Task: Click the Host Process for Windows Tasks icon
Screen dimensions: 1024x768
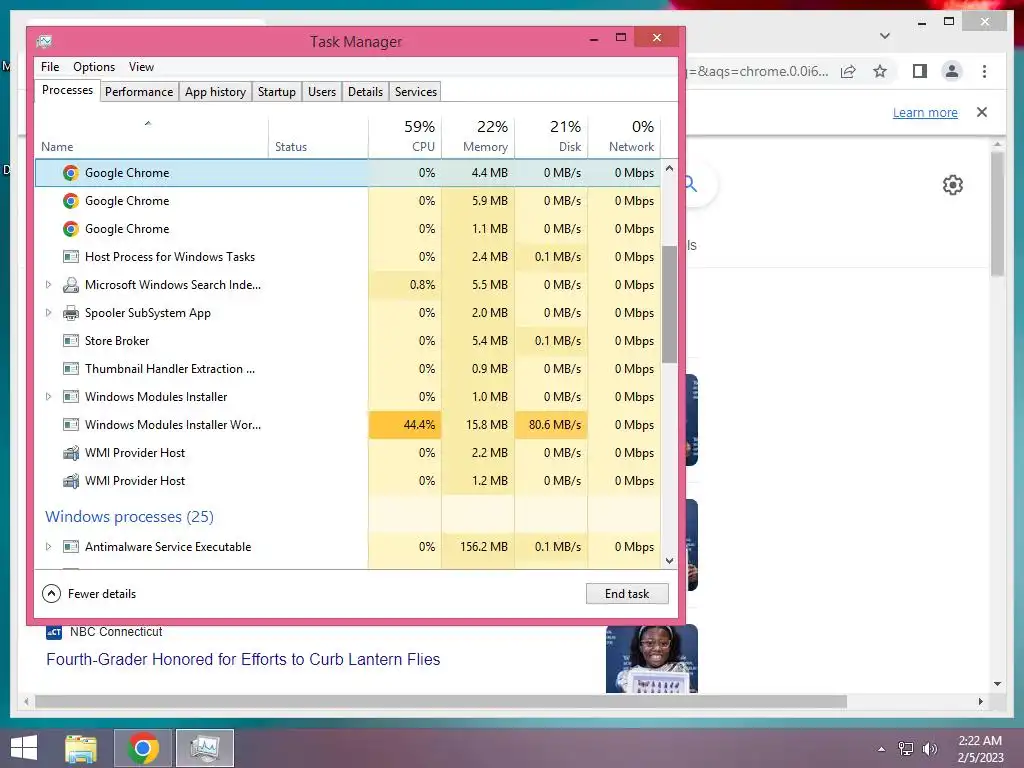Action: tap(71, 257)
